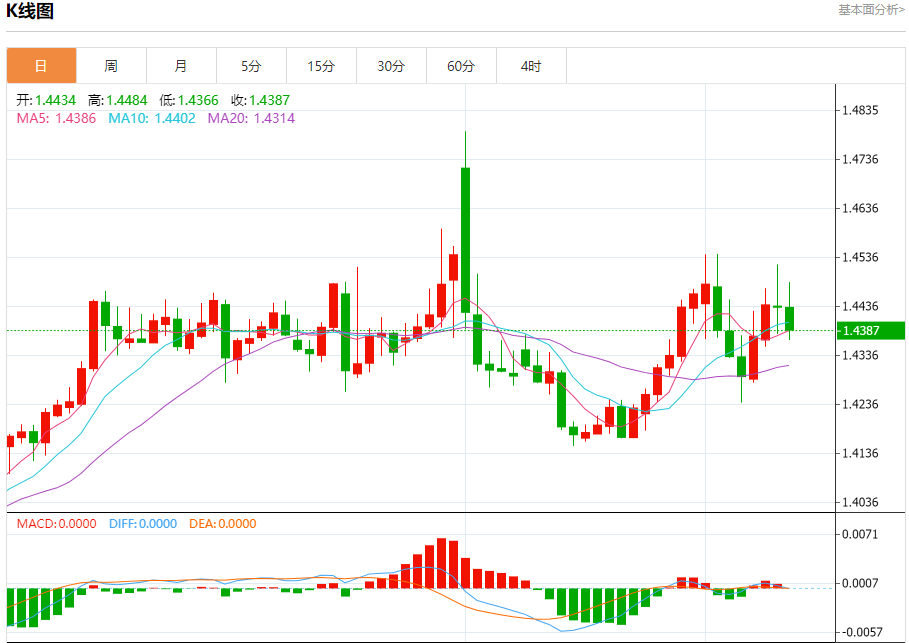
Task: Click the 0.0007 MACD axis label
Action: pyautogui.click(x=860, y=583)
